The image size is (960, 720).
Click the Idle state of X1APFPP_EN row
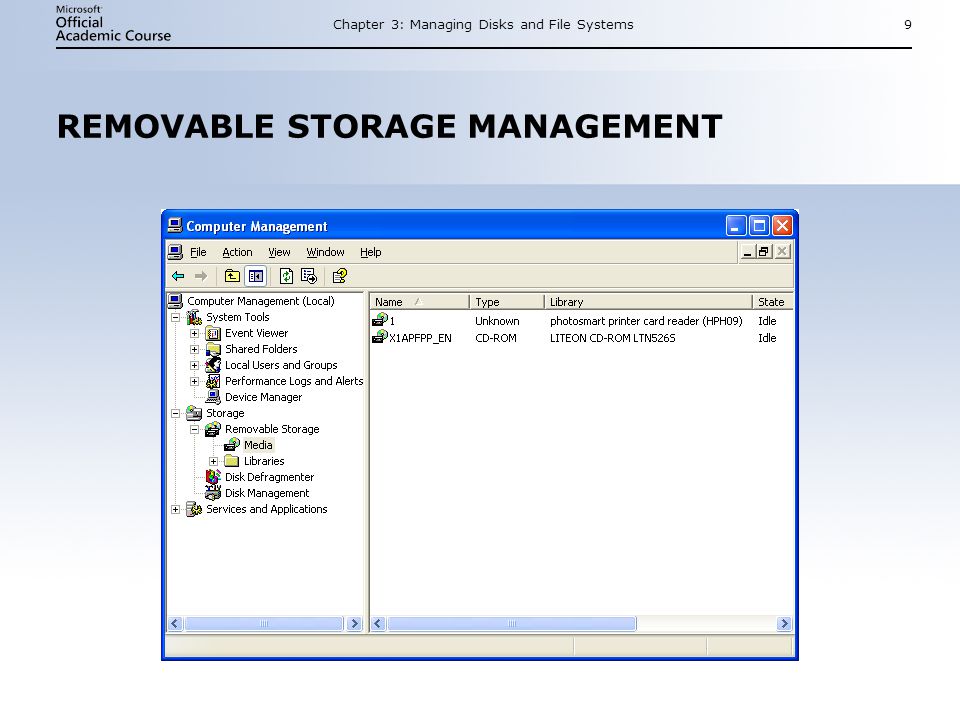(x=767, y=338)
